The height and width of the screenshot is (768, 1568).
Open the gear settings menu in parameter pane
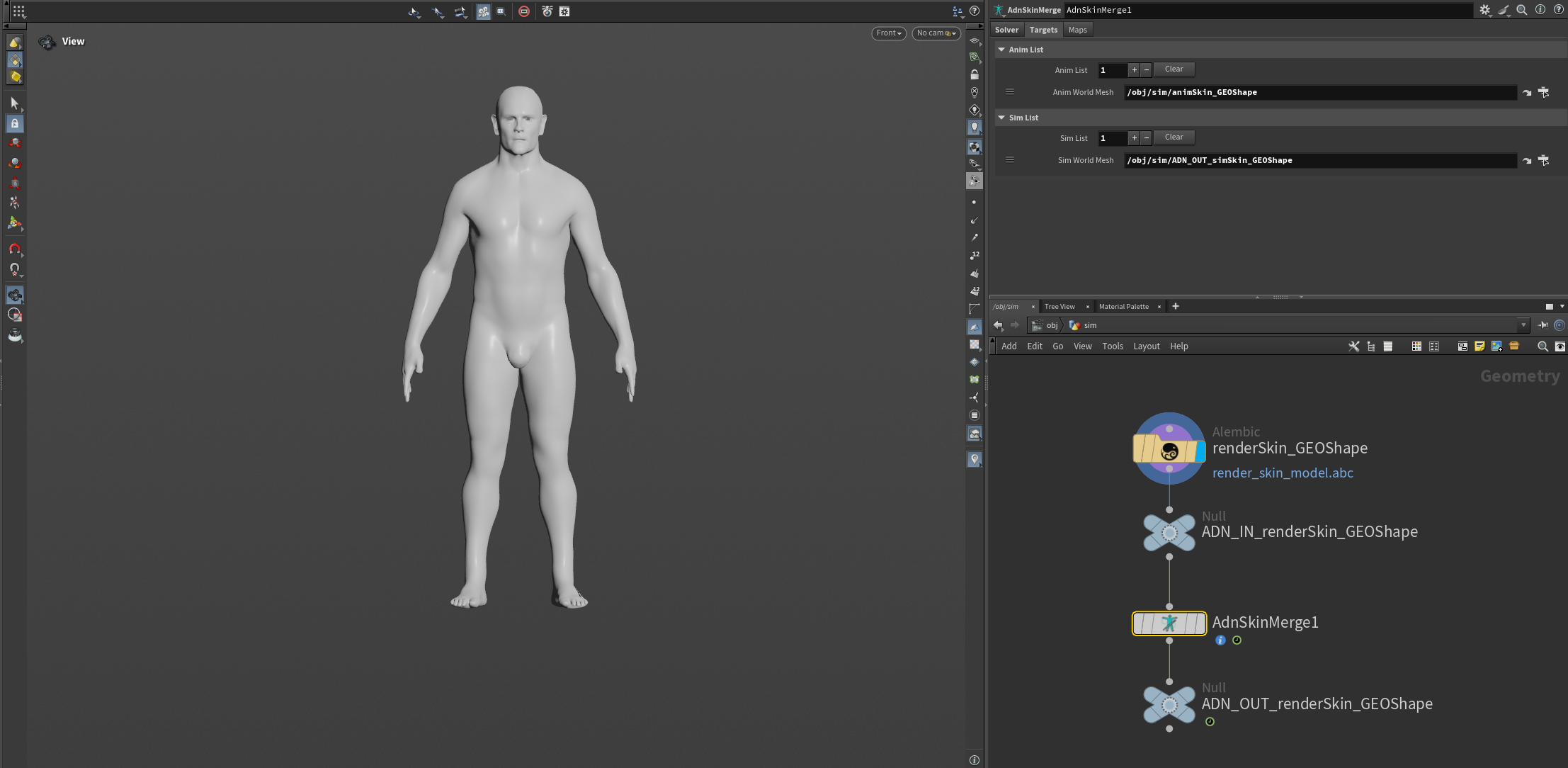coord(1484,10)
